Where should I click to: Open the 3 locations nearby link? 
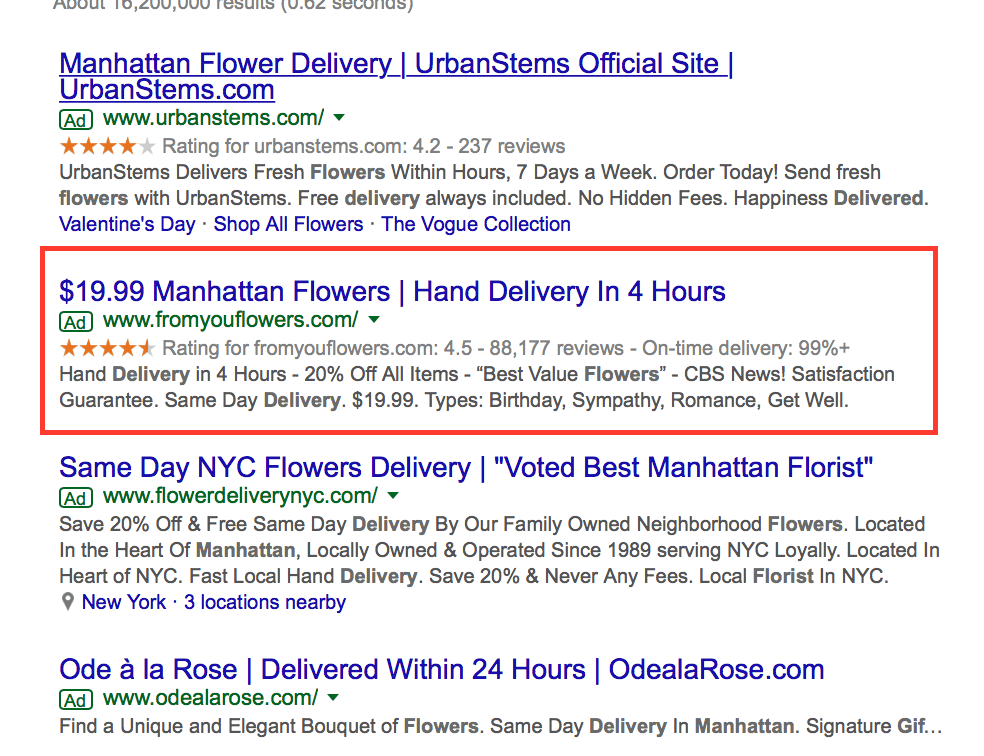pyautogui.click(x=265, y=602)
